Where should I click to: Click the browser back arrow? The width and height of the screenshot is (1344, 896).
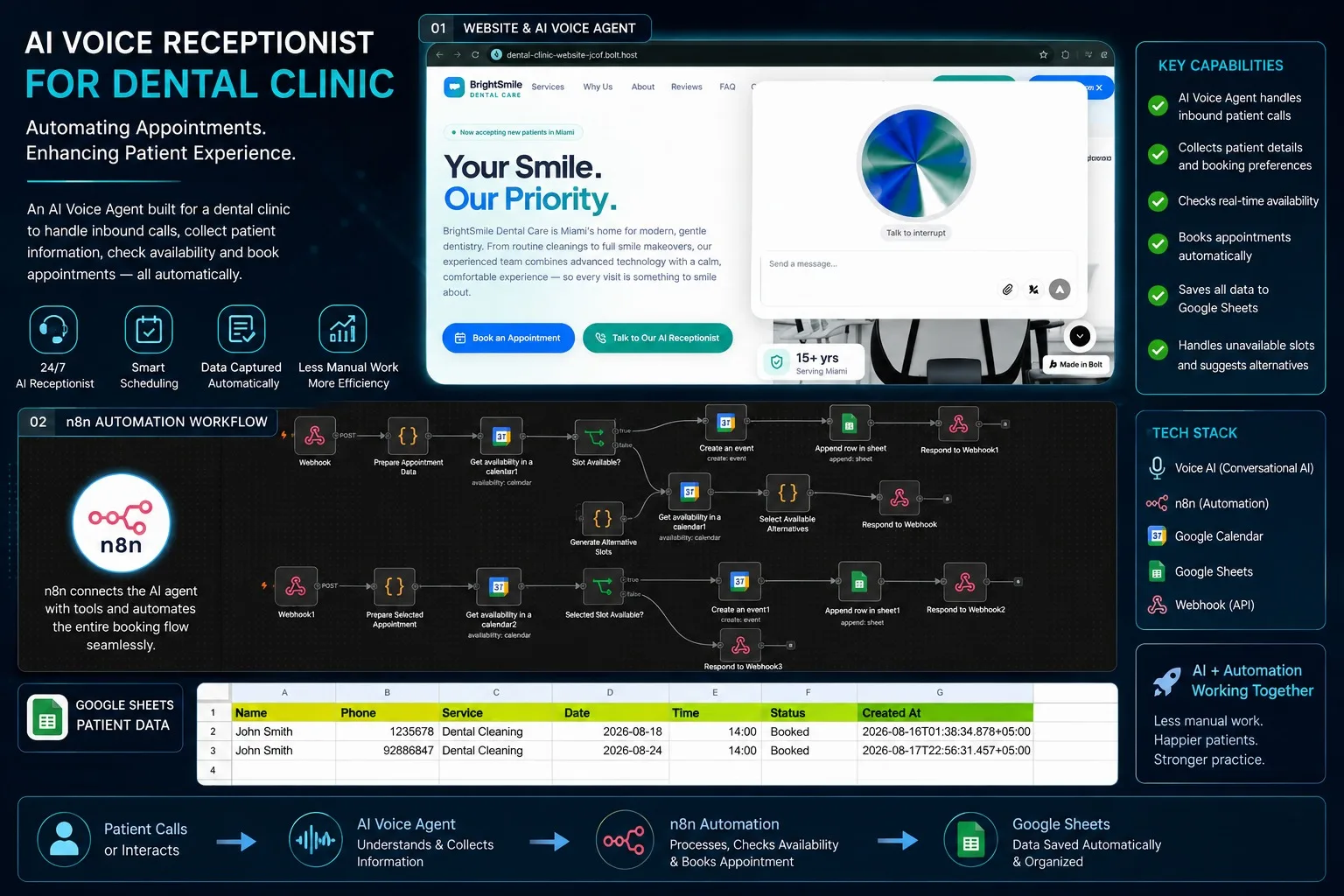pyautogui.click(x=440, y=54)
